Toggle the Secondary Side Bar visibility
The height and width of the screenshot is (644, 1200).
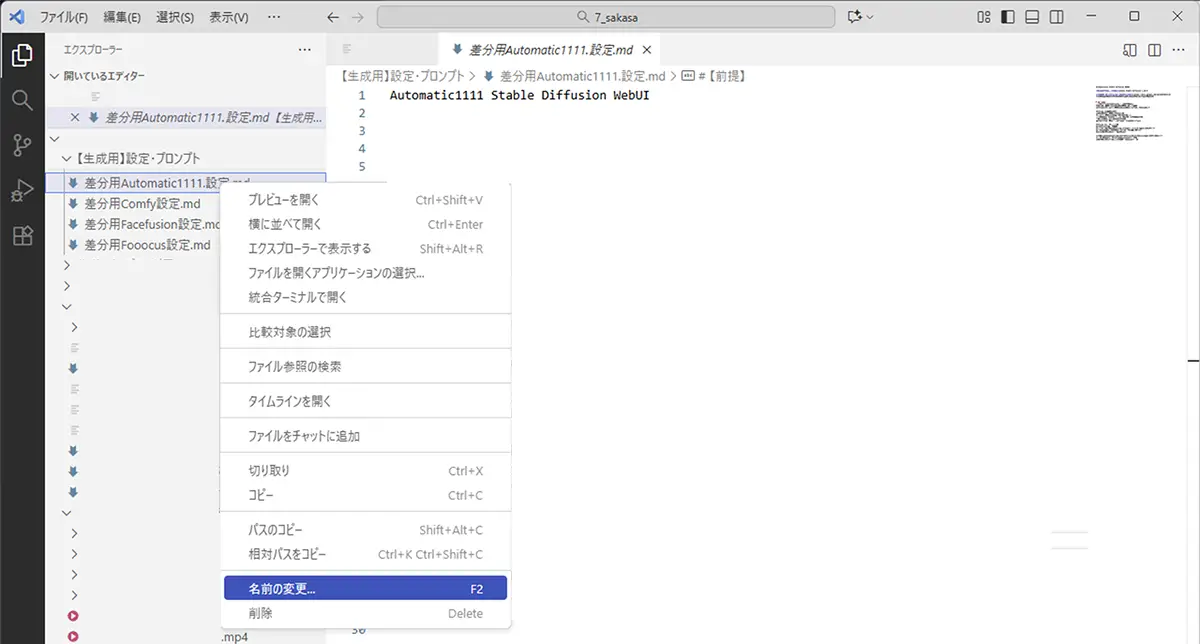1057,17
